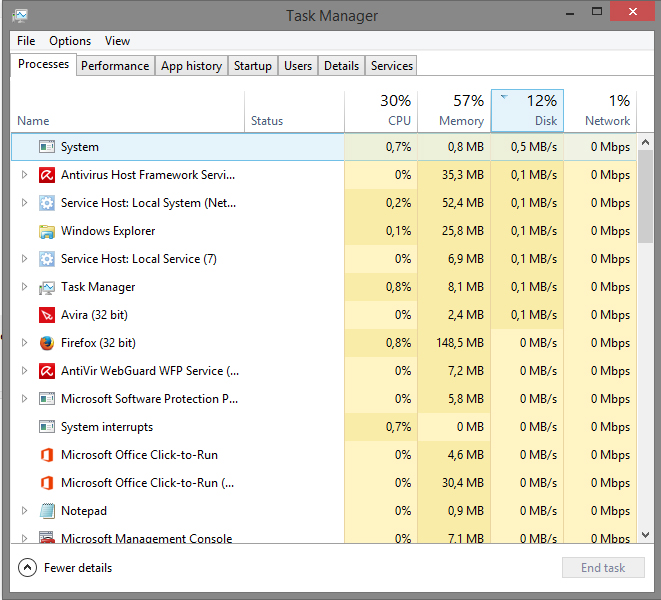Expand Microsoft Management Console row
The height and width of the screenshot is (600, 661).
pos(24,538)
